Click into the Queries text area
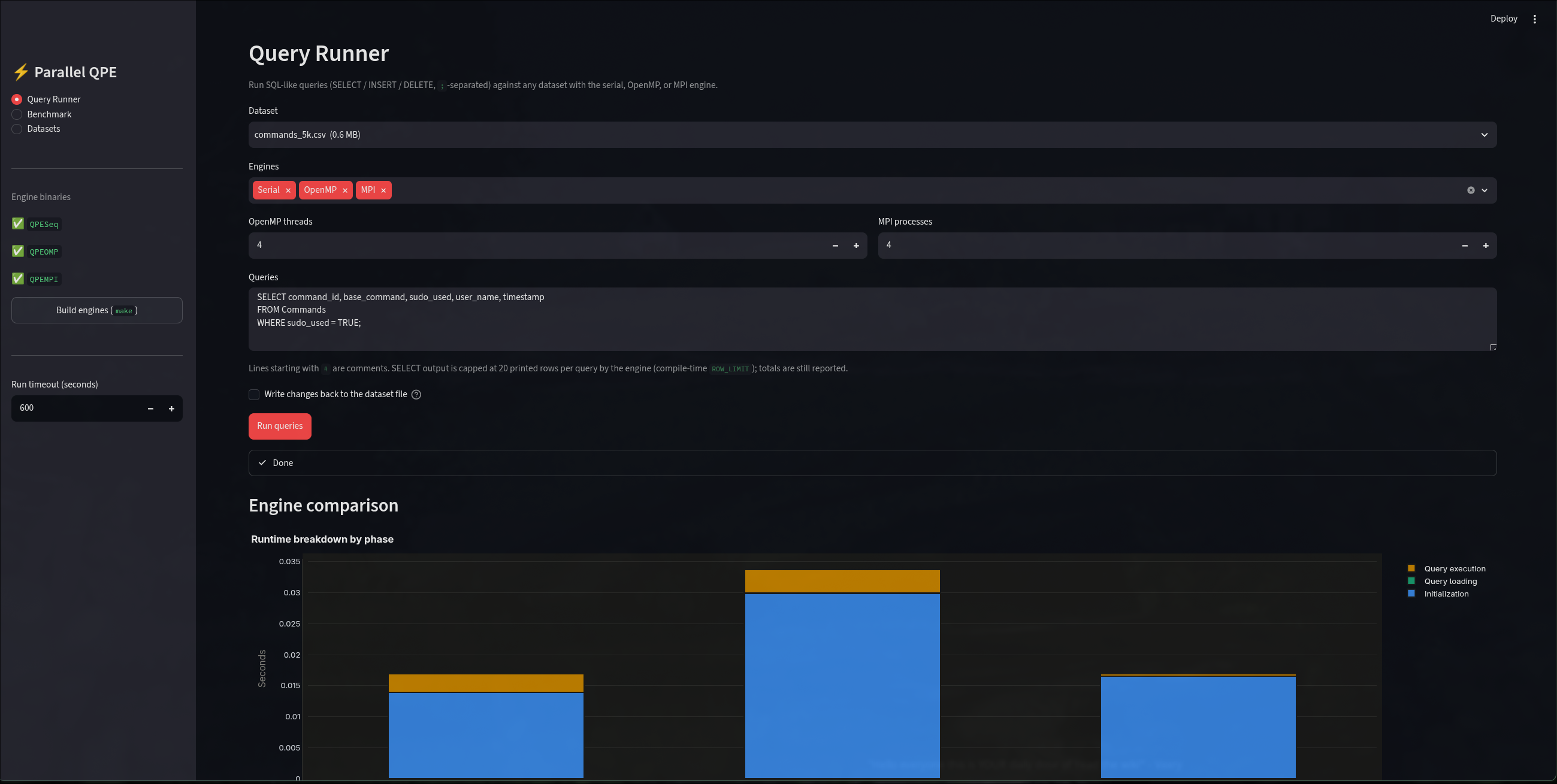Image resolution: width=1557 pixels, height=784 pixels. (872, 319)
